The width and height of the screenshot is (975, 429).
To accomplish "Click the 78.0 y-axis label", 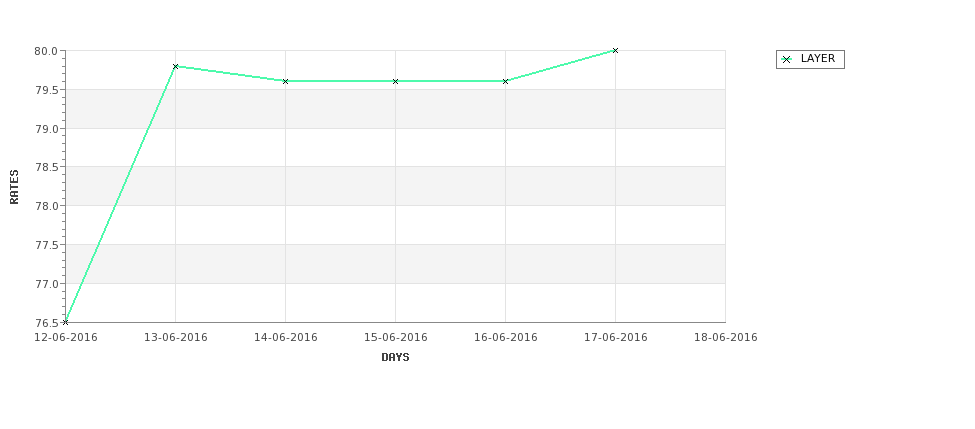I will coord(47,206).
